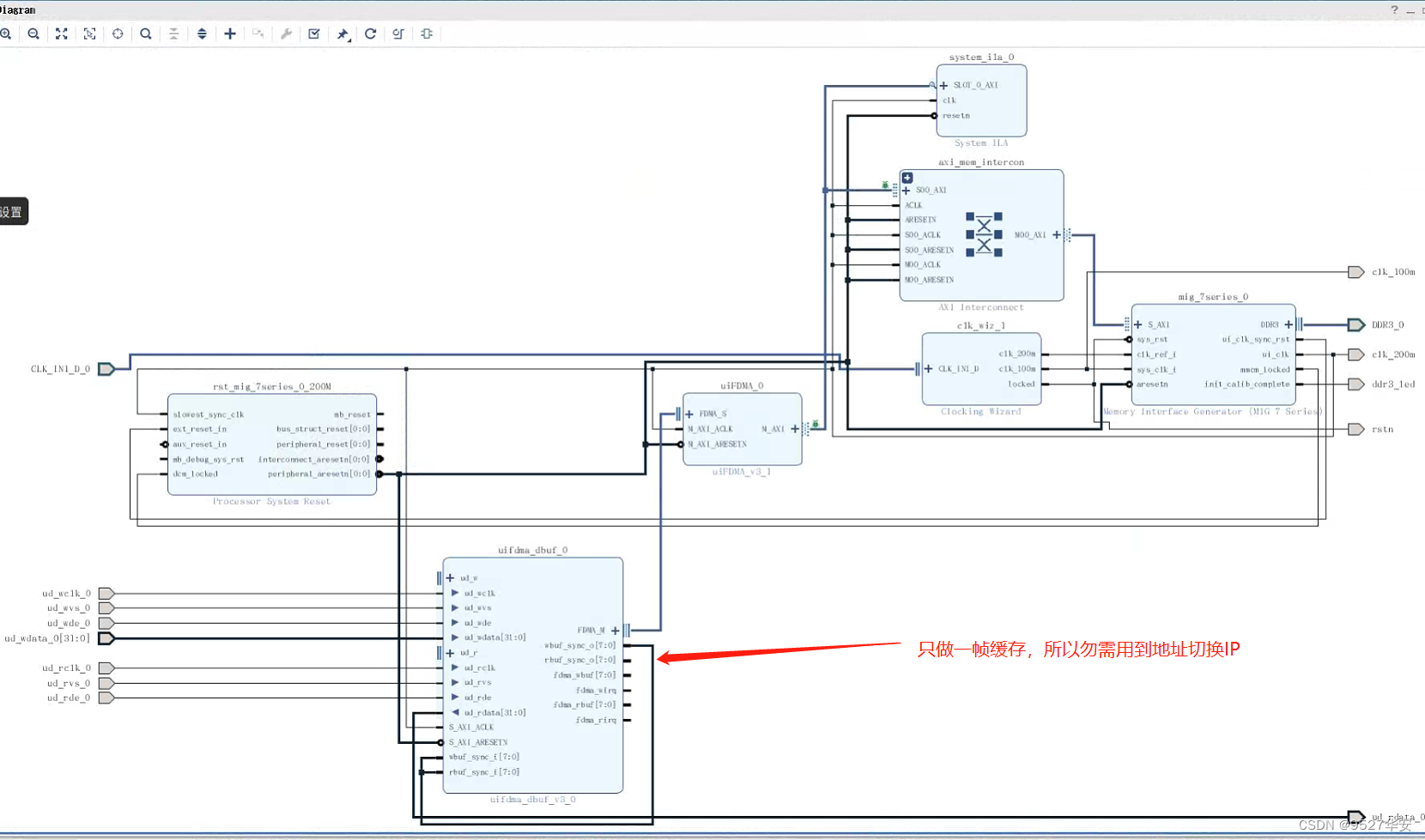Click the fdma_rirq pin label
The image size is (1425, 840).
pos(596,721)
